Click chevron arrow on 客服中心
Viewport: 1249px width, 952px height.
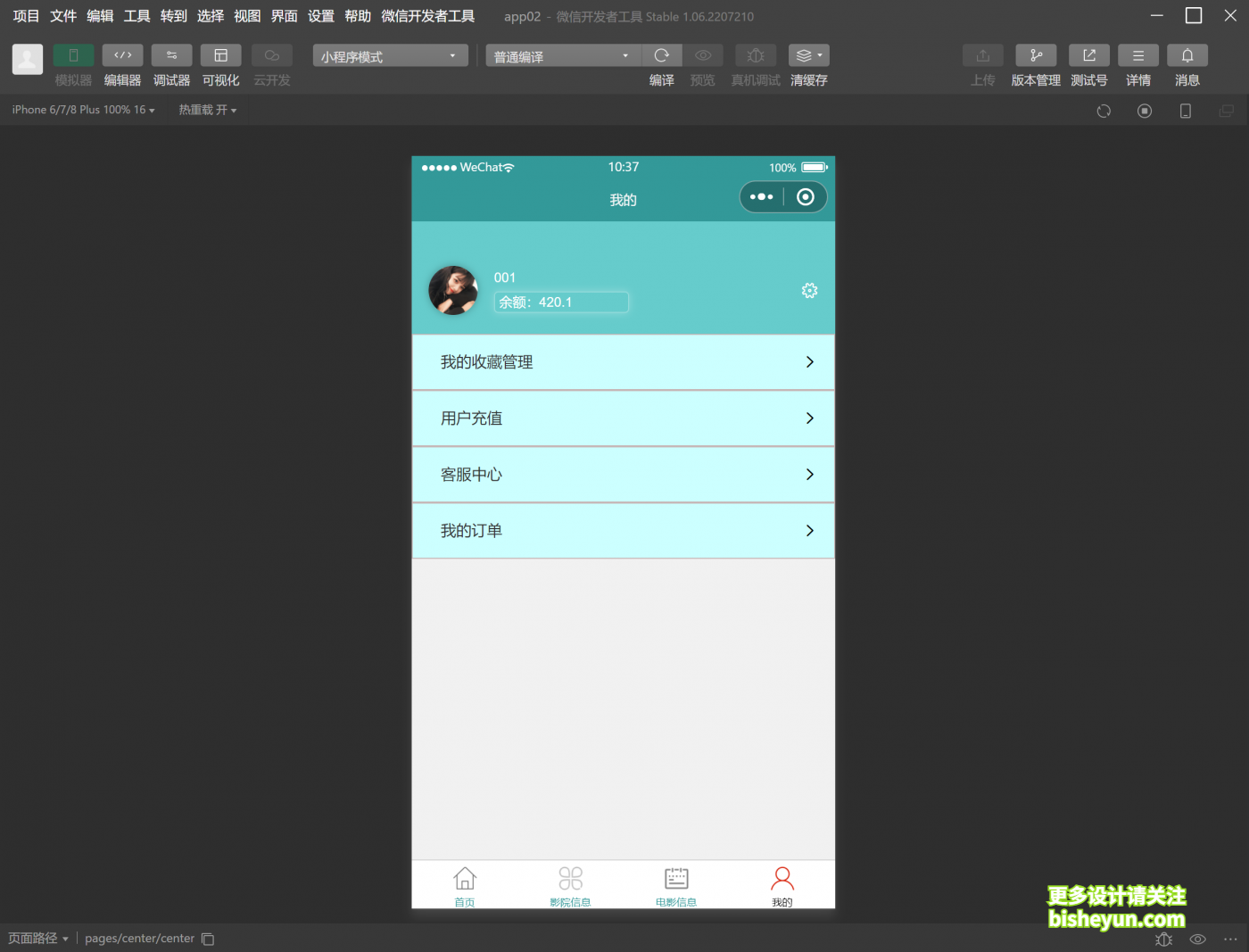point(810,475)
